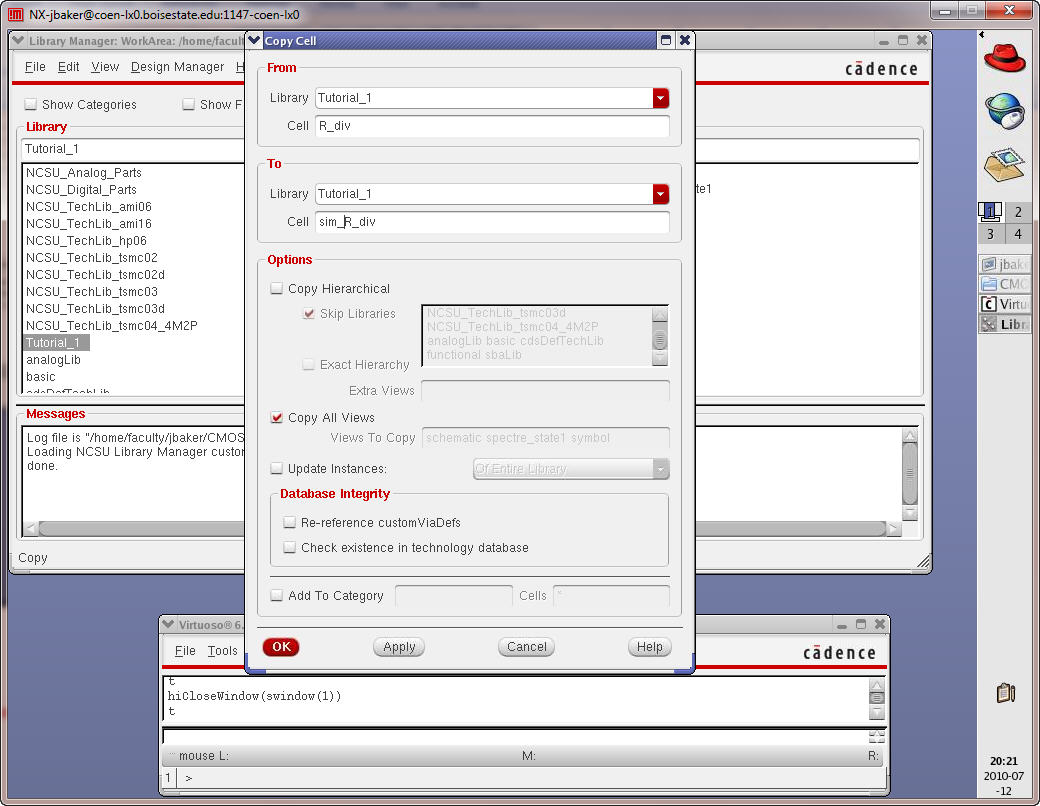Enable the Copy Hierarchical checkbox
The image size is (1040, 806).
277,289
